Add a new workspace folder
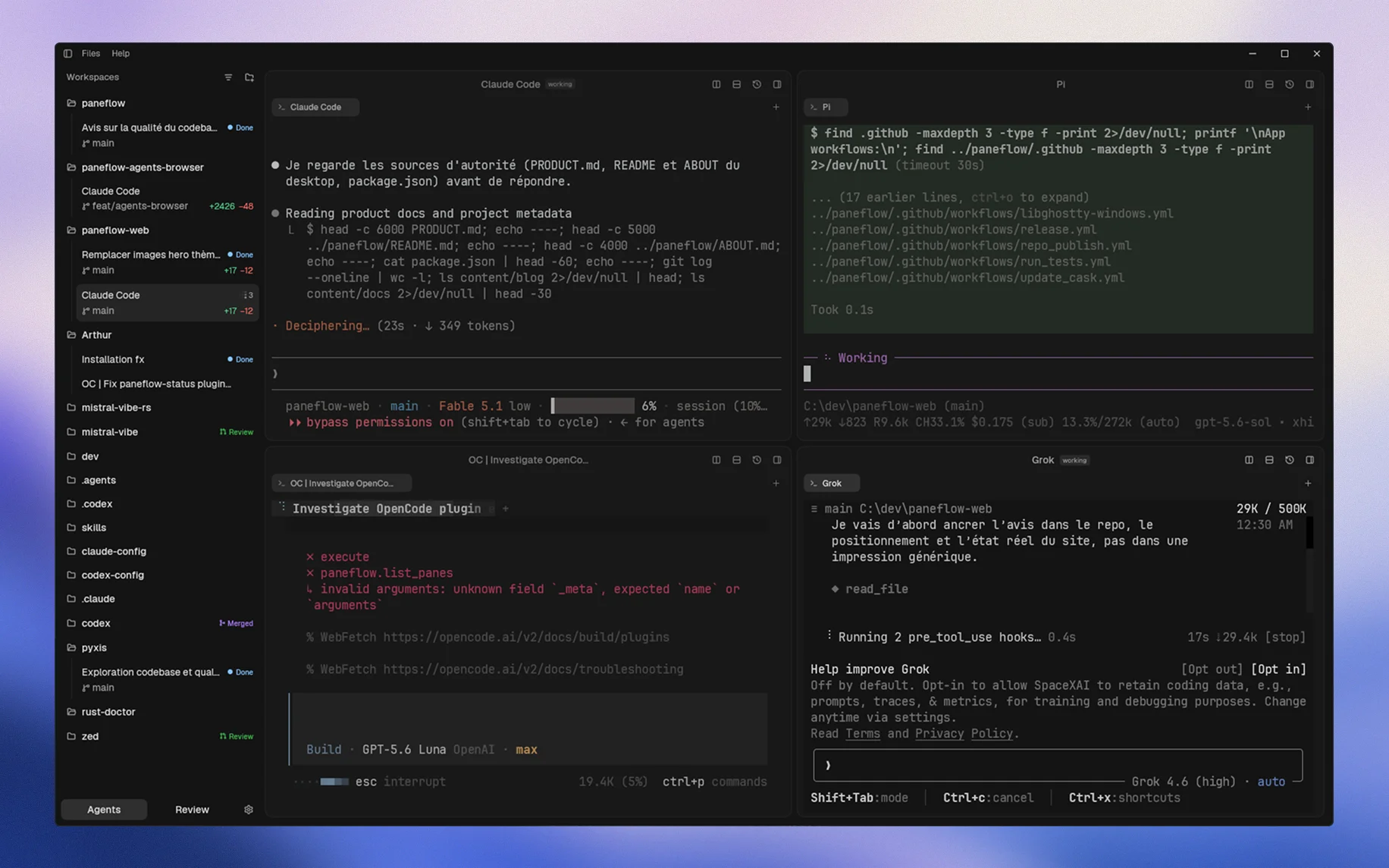 pos(249,77)
